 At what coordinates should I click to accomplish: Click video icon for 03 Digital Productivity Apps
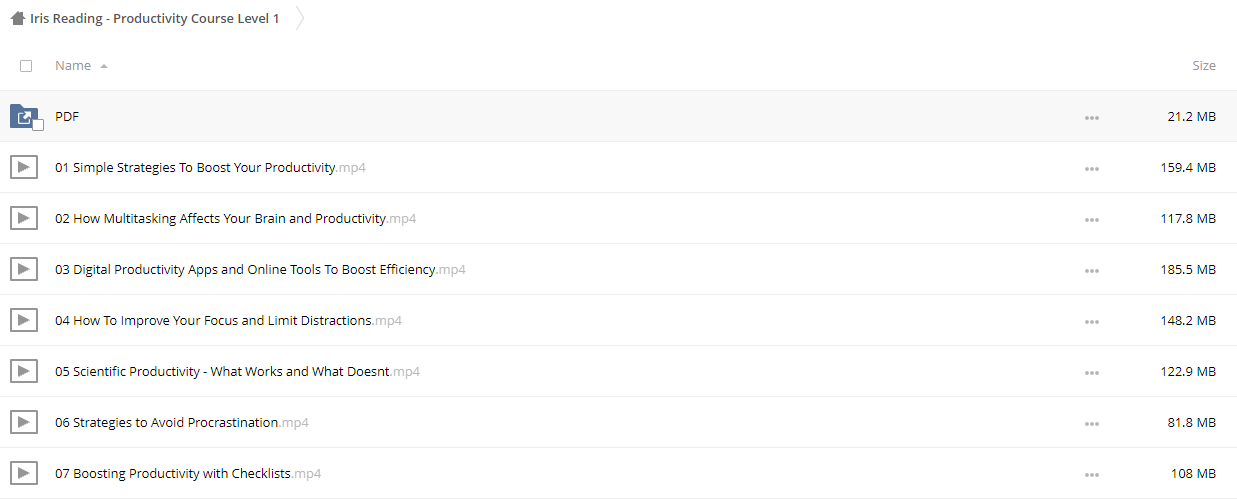coord(24,269)
